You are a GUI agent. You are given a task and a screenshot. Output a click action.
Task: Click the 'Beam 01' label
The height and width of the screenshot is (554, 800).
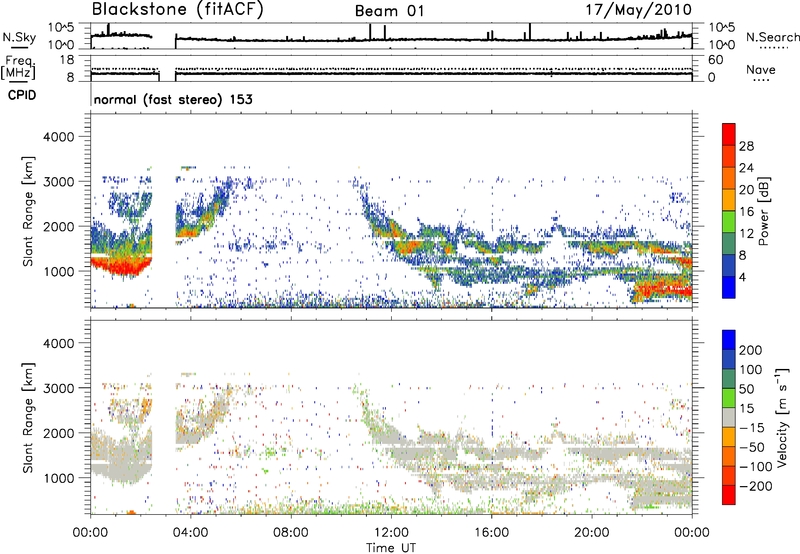(x=389, y=11)
